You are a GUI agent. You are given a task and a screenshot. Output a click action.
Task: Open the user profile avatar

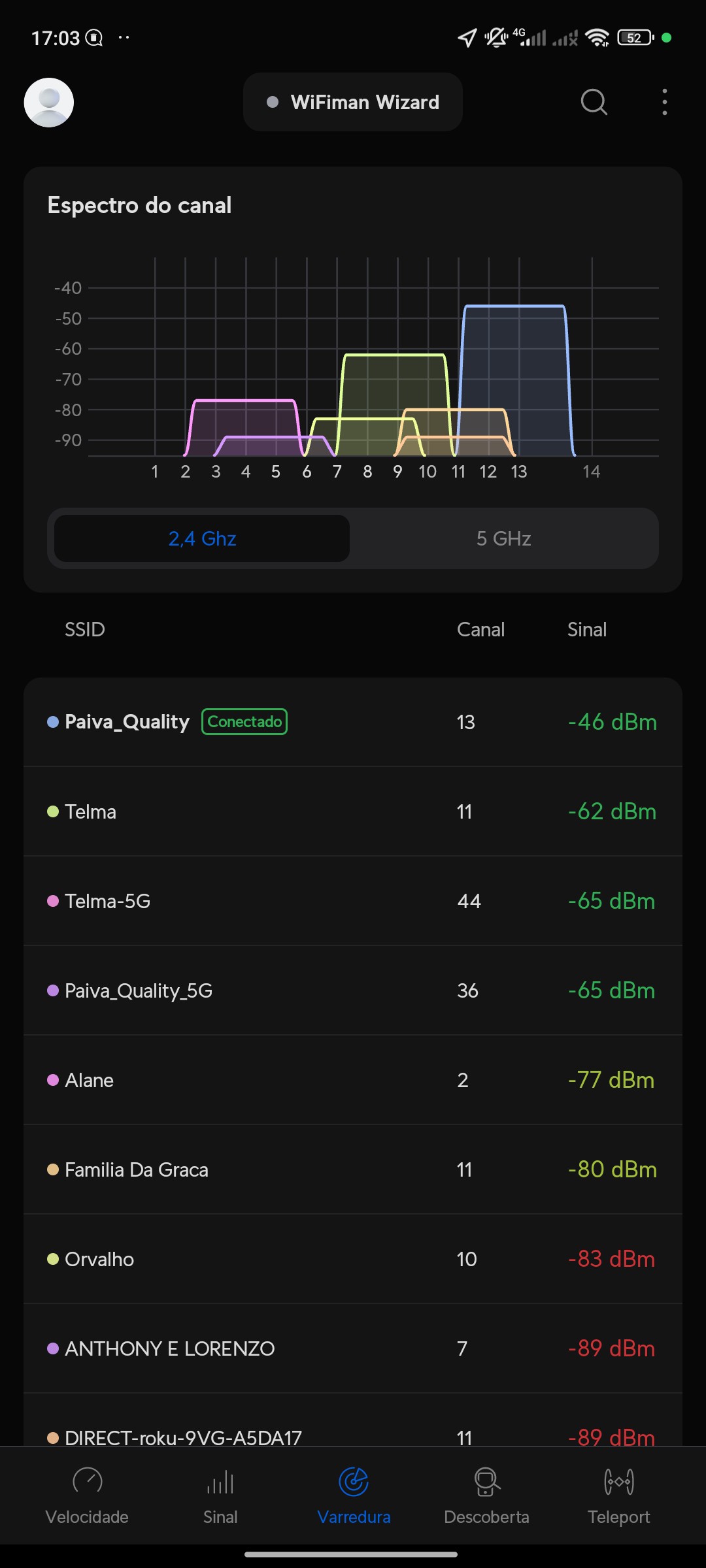click(49, 103)
